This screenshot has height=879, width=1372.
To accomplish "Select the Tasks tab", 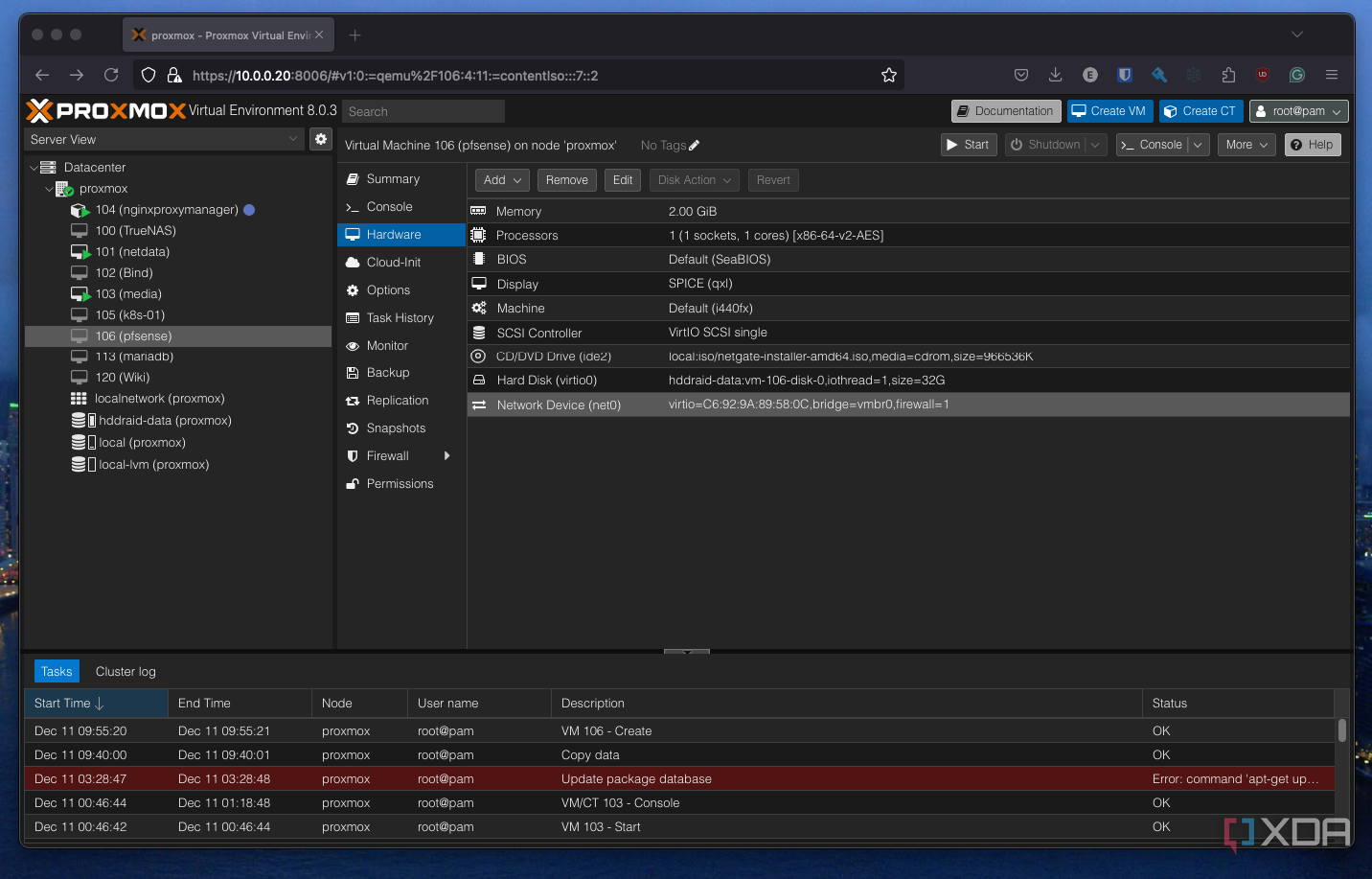I will tap(57, 672).
